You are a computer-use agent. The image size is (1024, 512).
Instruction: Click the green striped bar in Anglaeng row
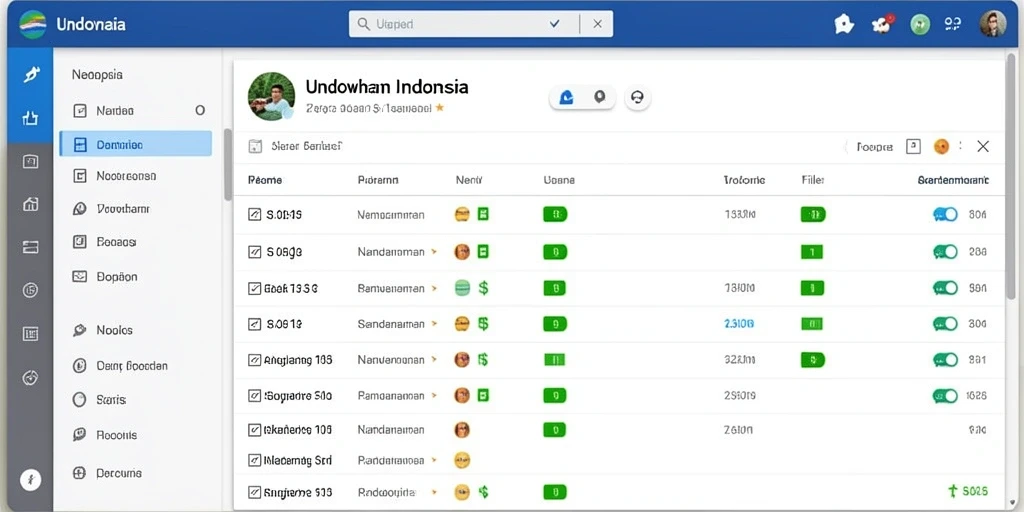click(x=554, y=360)
